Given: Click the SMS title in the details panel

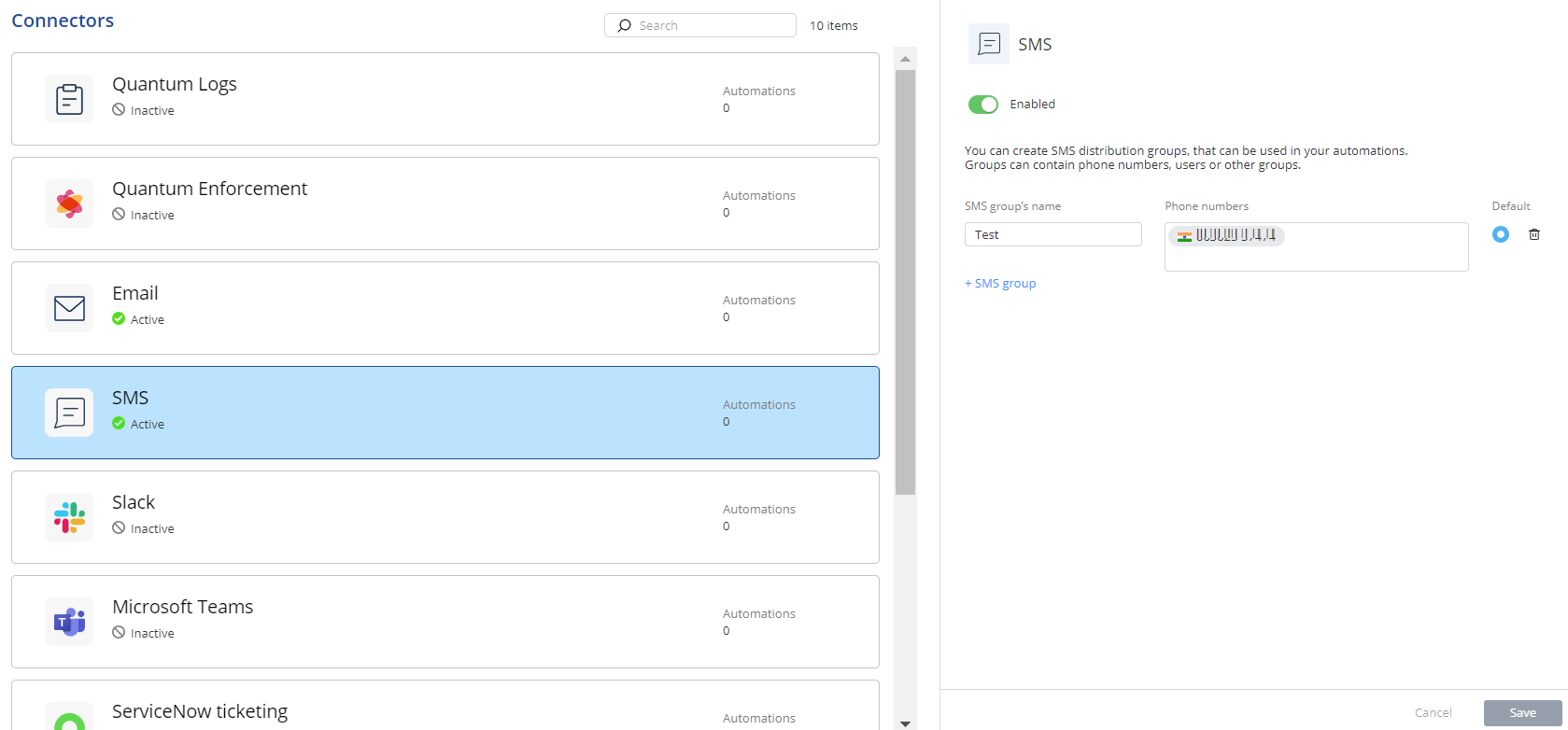Looking at the screenshot, I should tap(1035, 44).
